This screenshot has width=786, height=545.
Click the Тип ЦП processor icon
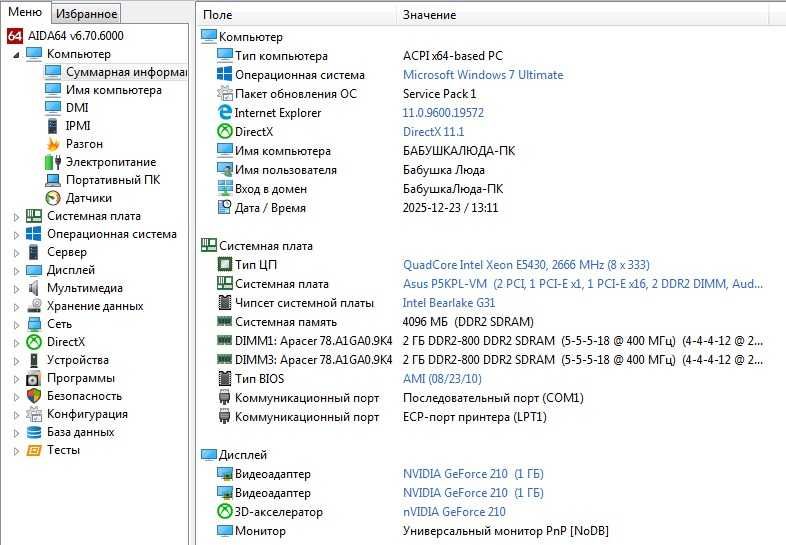point(225,264)
